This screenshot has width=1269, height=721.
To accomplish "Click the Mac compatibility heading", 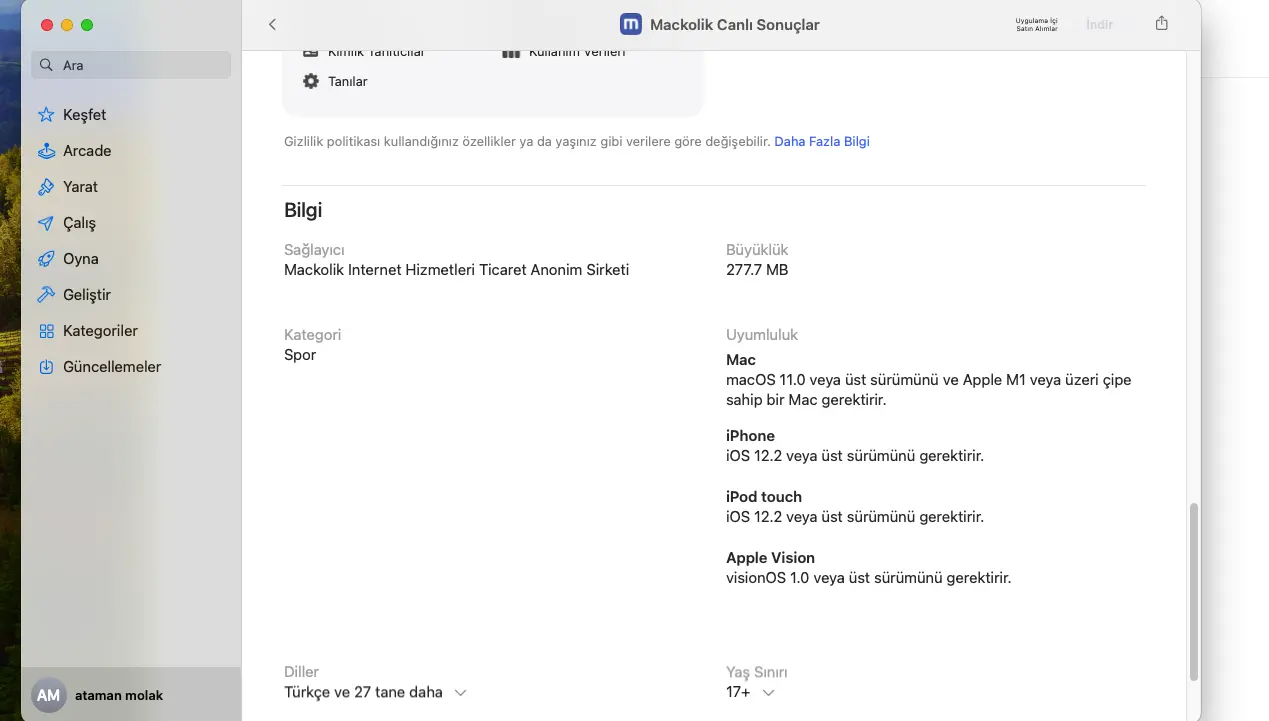I will click(741, 360).
